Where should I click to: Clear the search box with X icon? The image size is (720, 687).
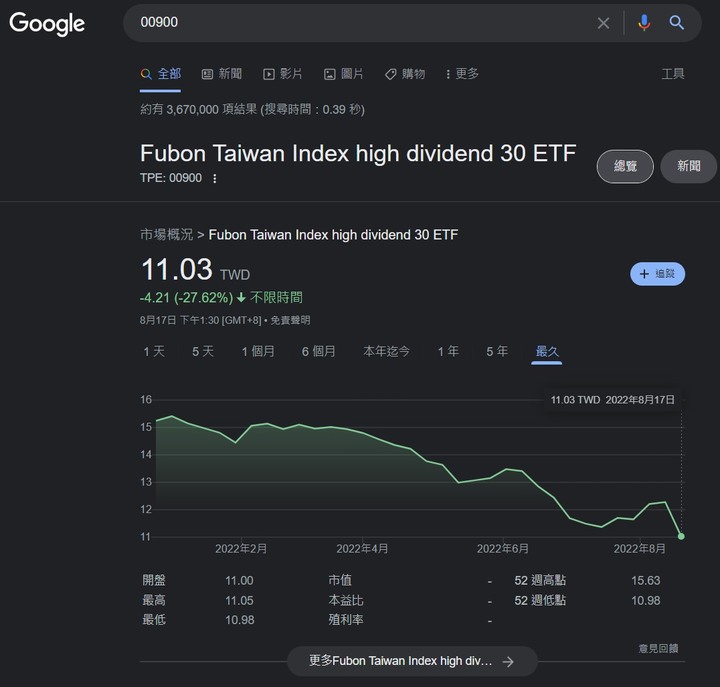coord(603,23)
